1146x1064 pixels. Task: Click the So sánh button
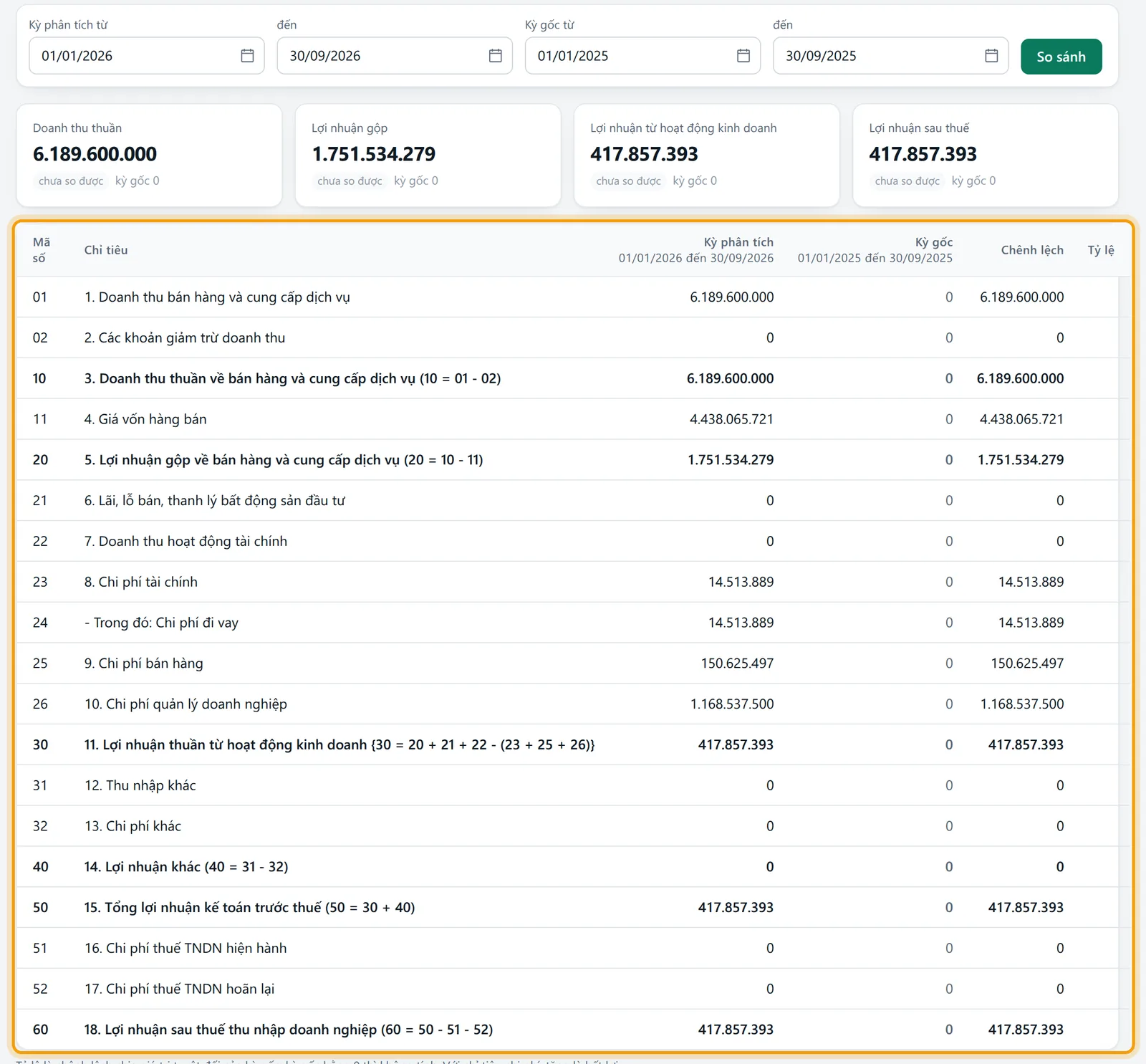(x=1061, y=57)
